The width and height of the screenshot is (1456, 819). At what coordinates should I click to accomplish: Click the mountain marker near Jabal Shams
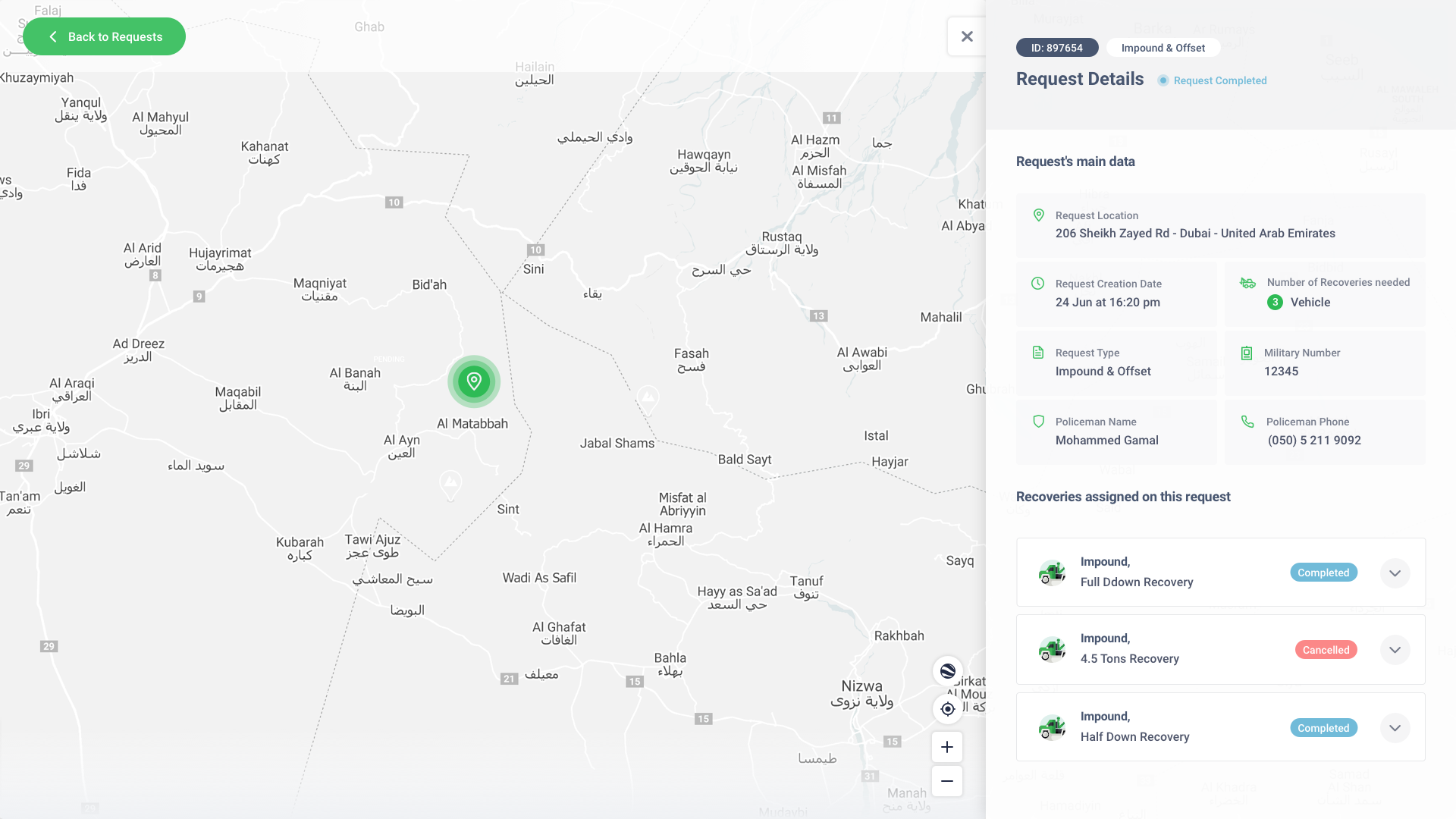click(x=648, y=400)
